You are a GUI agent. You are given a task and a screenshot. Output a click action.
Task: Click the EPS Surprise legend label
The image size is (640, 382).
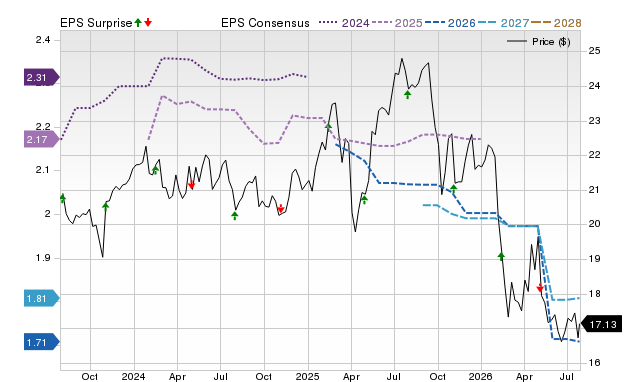tap(96, 23)
